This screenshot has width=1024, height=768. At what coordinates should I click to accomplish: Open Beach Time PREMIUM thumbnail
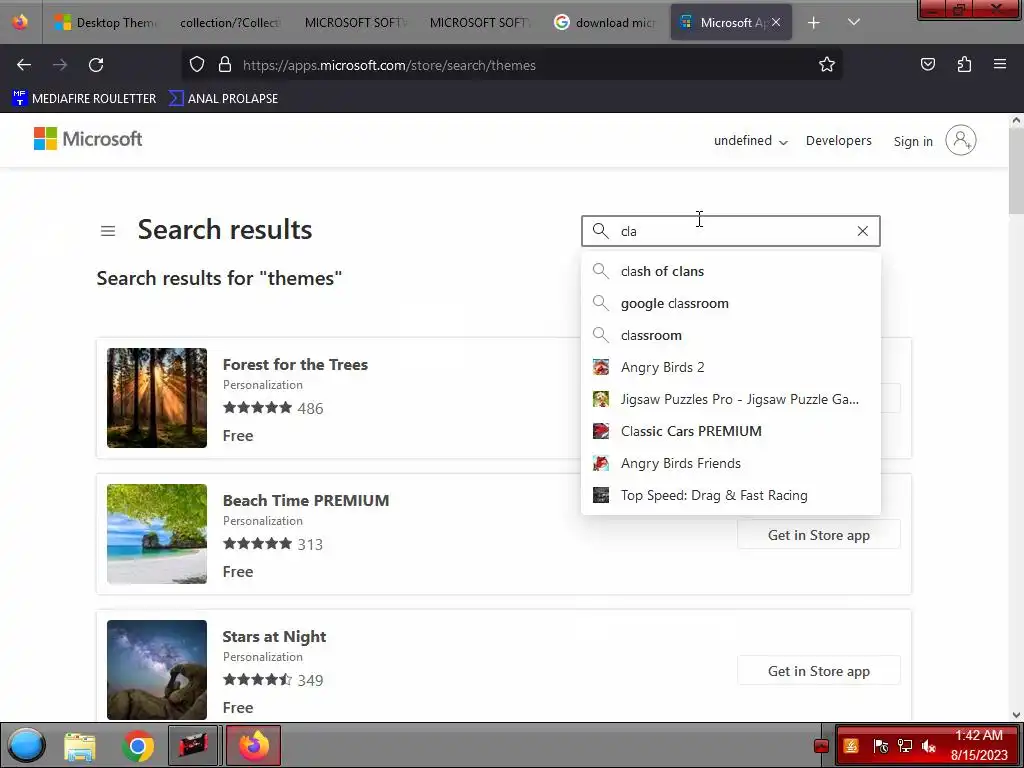[157, 534]
